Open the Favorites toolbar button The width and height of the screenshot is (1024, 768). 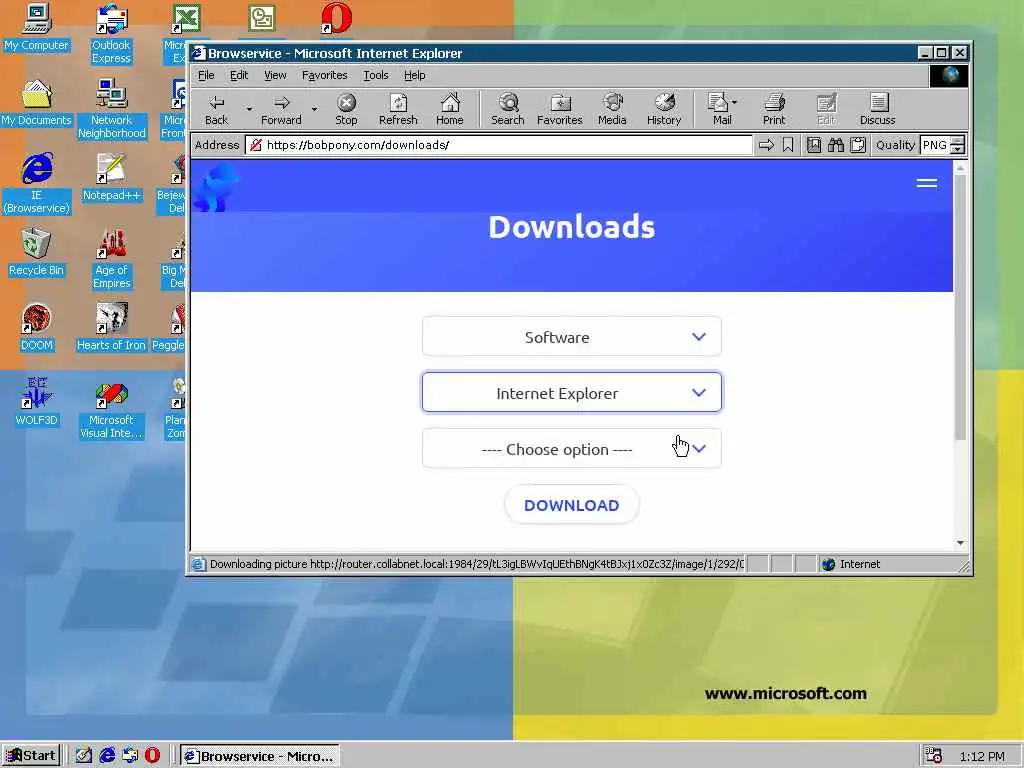[560, 109]
